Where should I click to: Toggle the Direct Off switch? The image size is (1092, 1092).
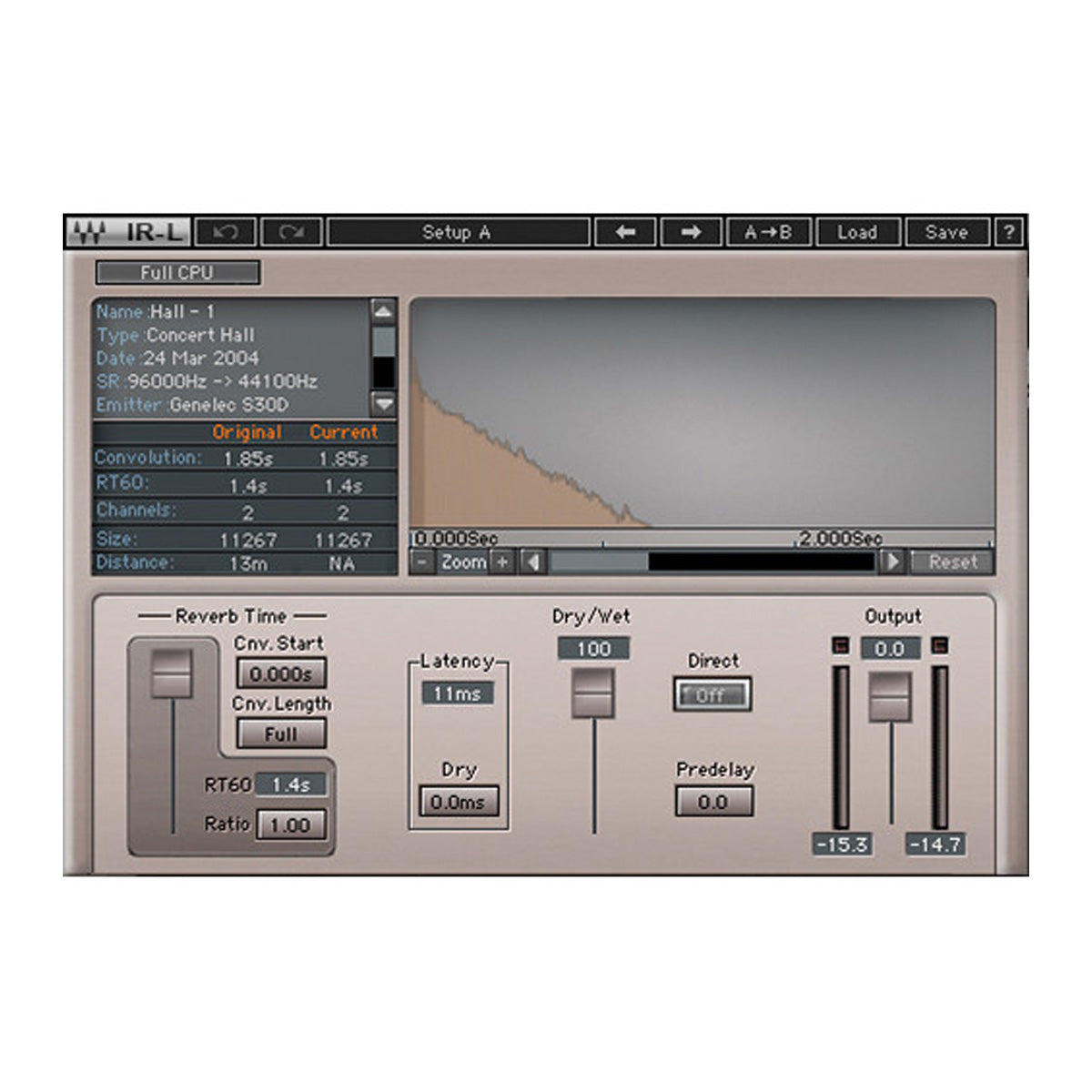click(x=713, y=695)
